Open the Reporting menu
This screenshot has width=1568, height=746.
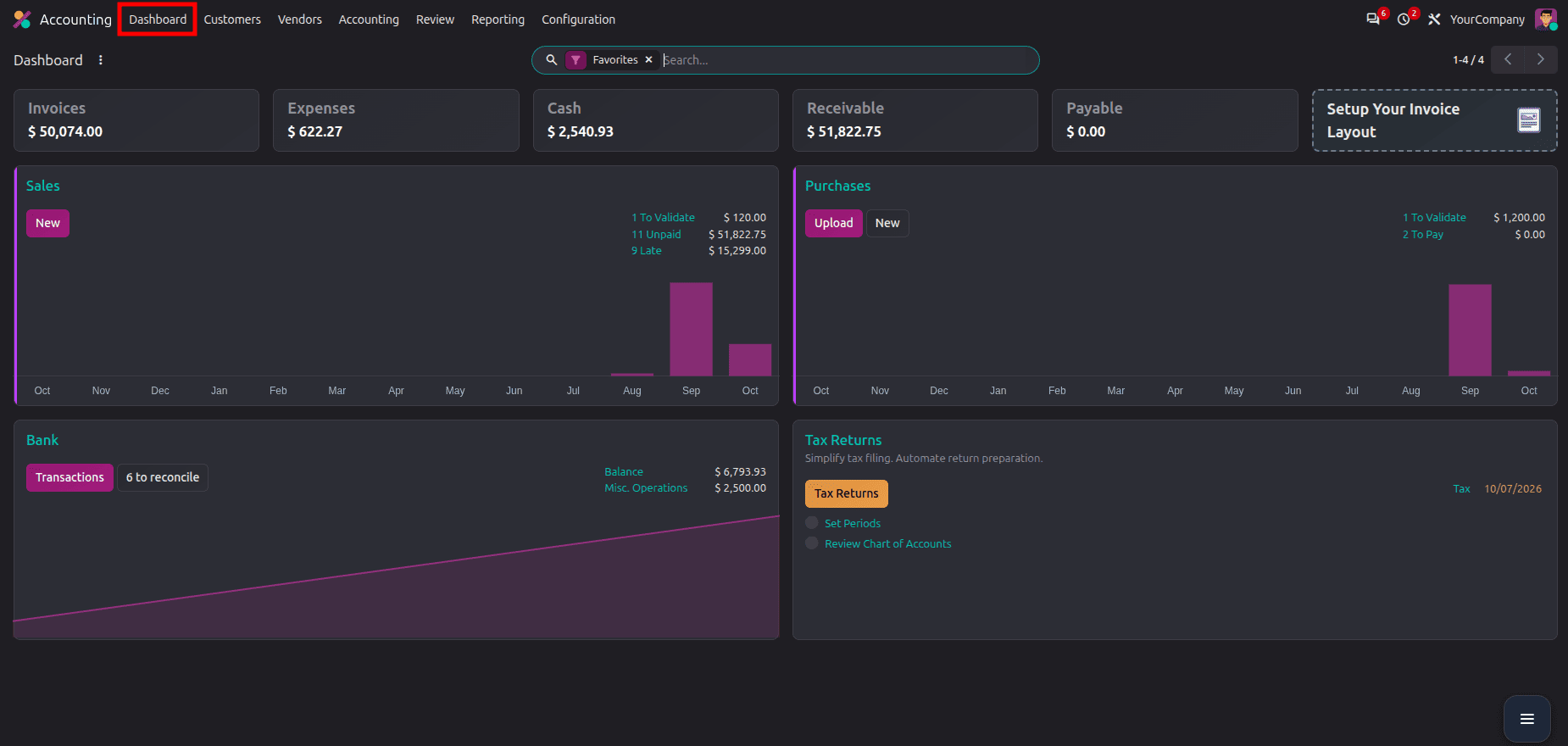(x=498, y=19)
